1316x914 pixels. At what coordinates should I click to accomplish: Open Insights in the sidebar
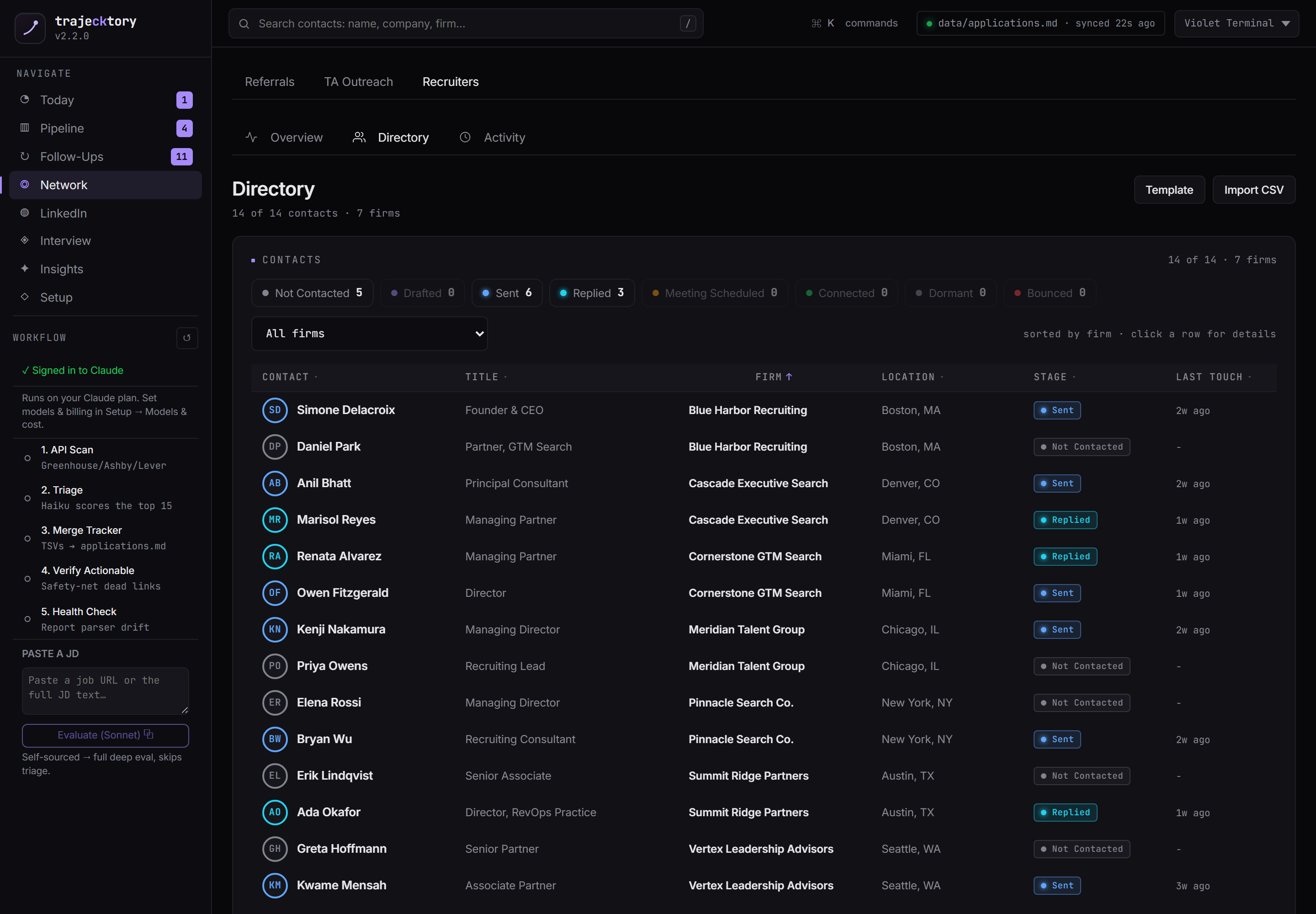point(106,269)
